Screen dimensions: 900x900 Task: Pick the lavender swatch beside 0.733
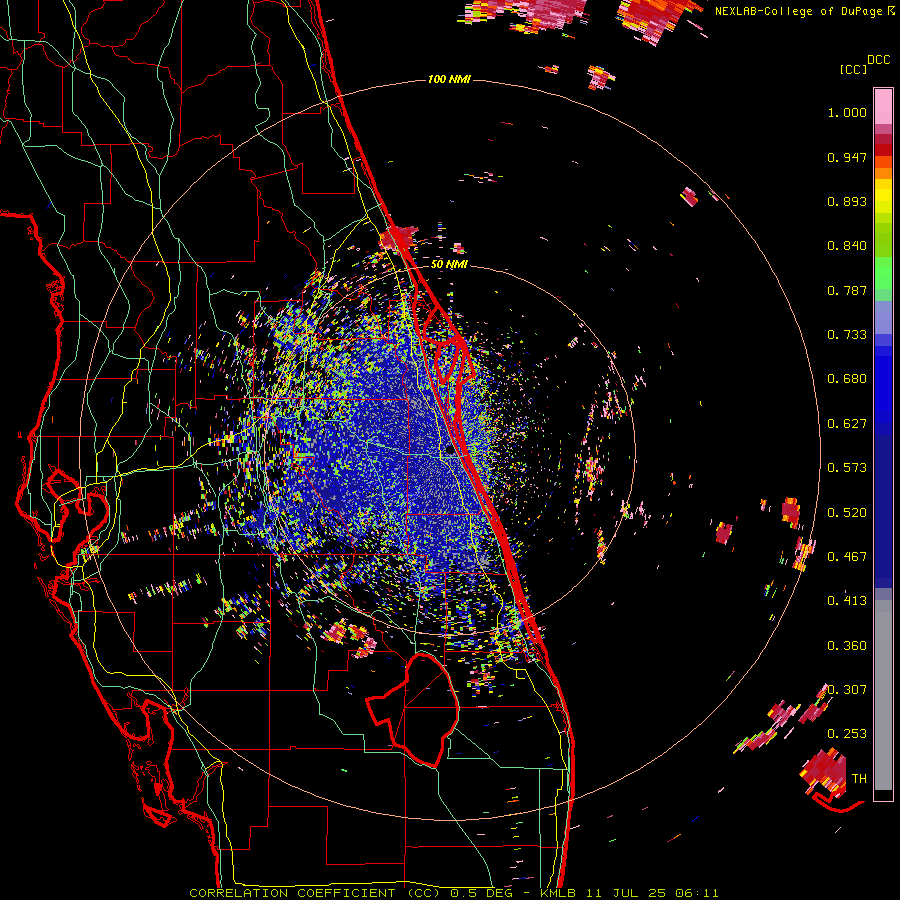point(883,317)
